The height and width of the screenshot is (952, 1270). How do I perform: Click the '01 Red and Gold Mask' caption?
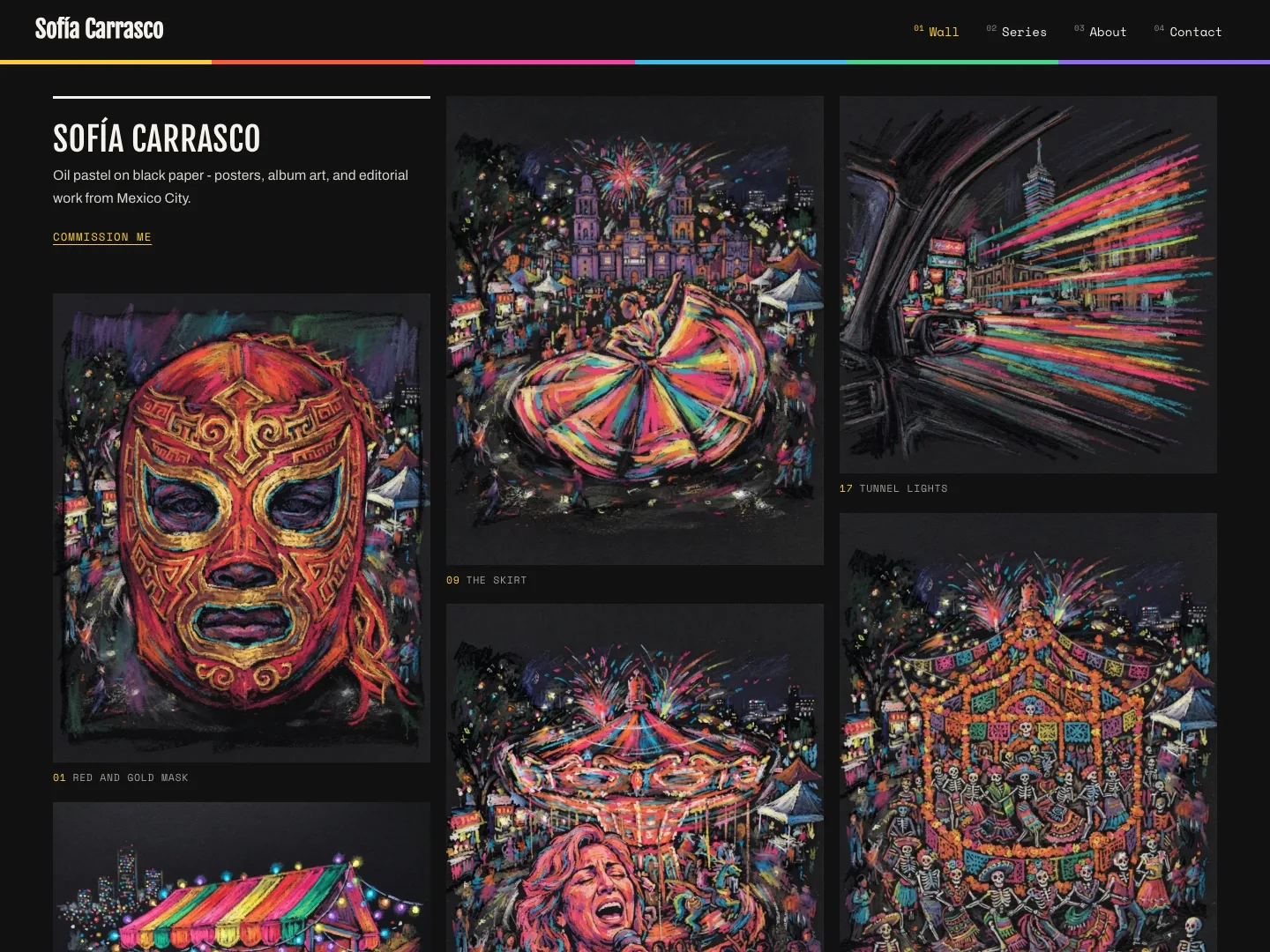click(x=121, y=777)
